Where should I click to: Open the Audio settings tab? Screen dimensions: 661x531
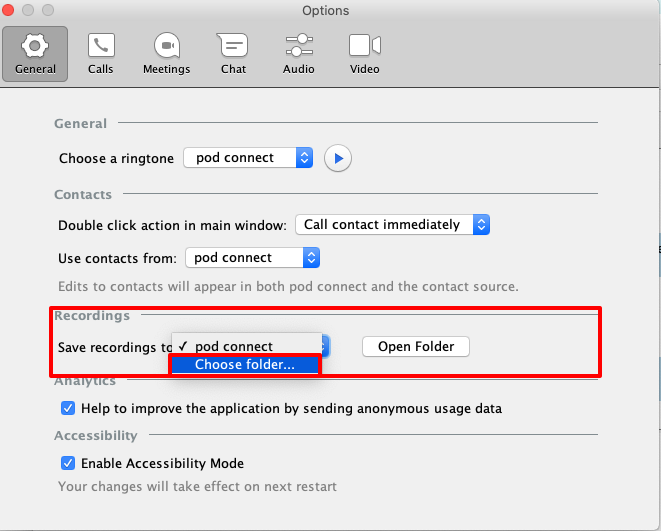click(x=299, y=54)
